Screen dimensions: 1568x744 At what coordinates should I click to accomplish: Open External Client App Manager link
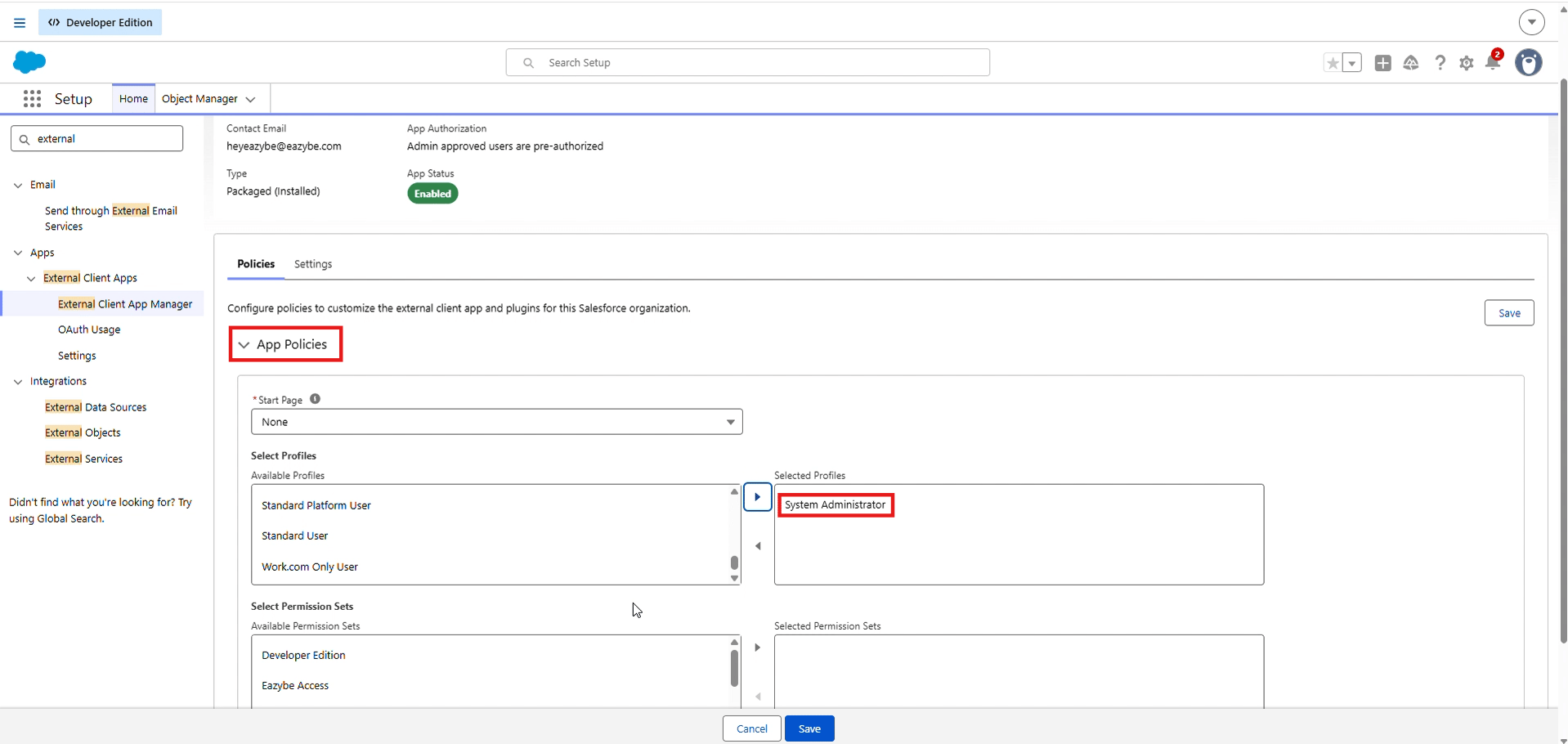coord(125,304)
